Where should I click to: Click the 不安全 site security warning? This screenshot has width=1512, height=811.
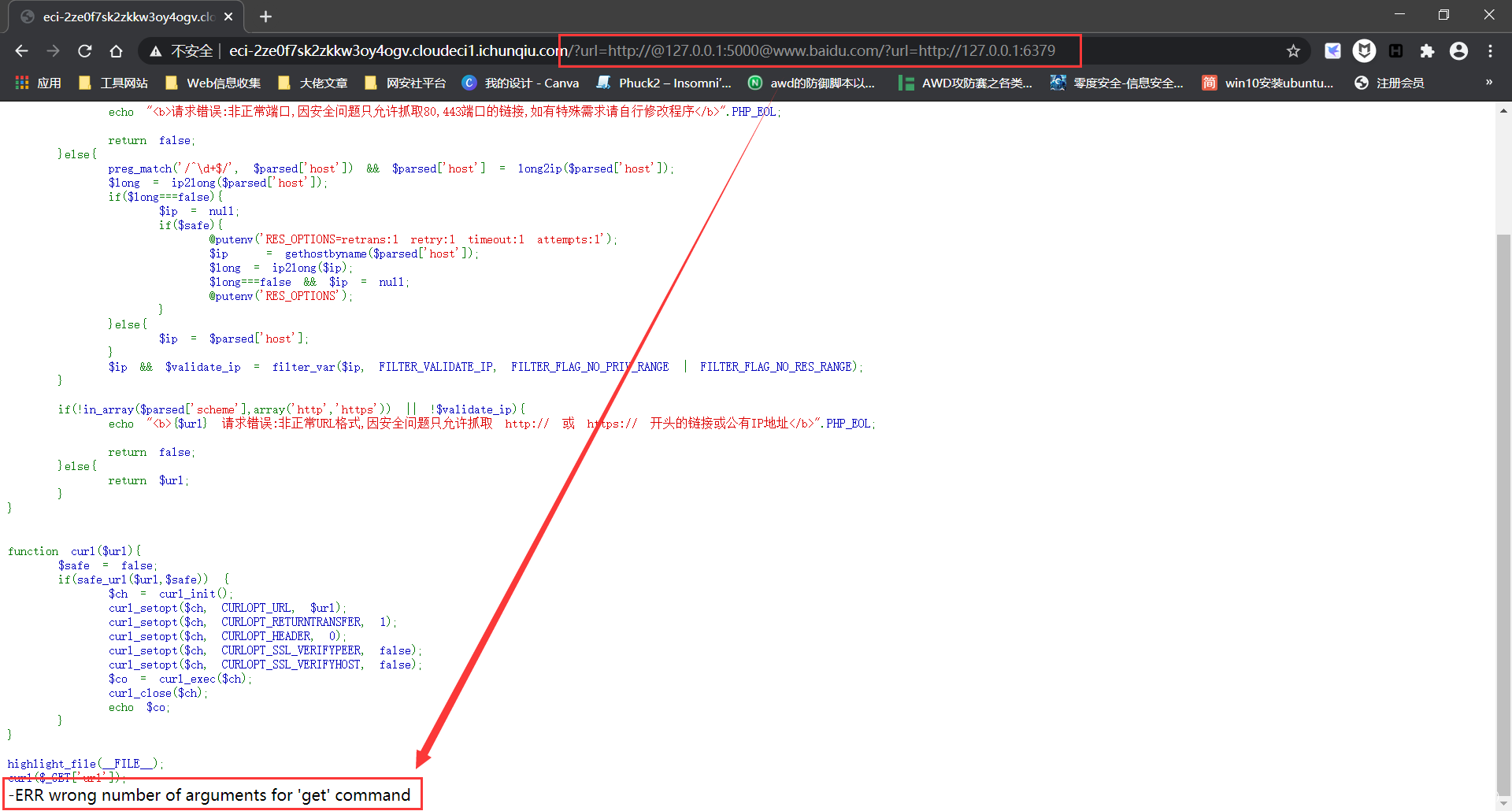tap(181, 51)
